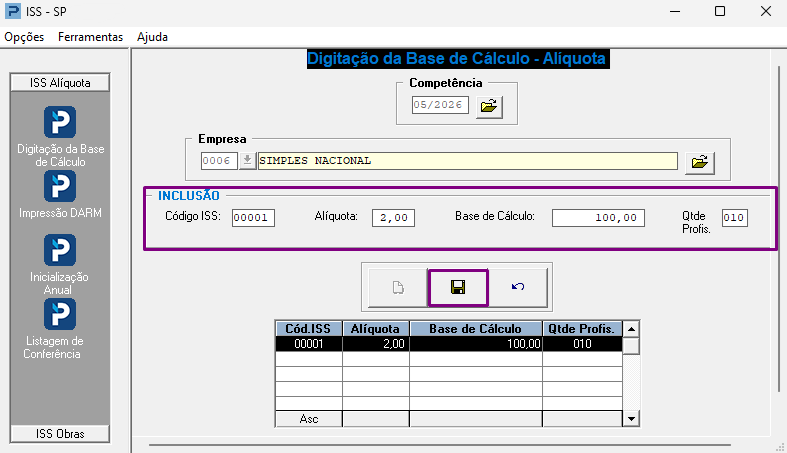Click the Base de Cálculo column header

click(x=476, y=329)
